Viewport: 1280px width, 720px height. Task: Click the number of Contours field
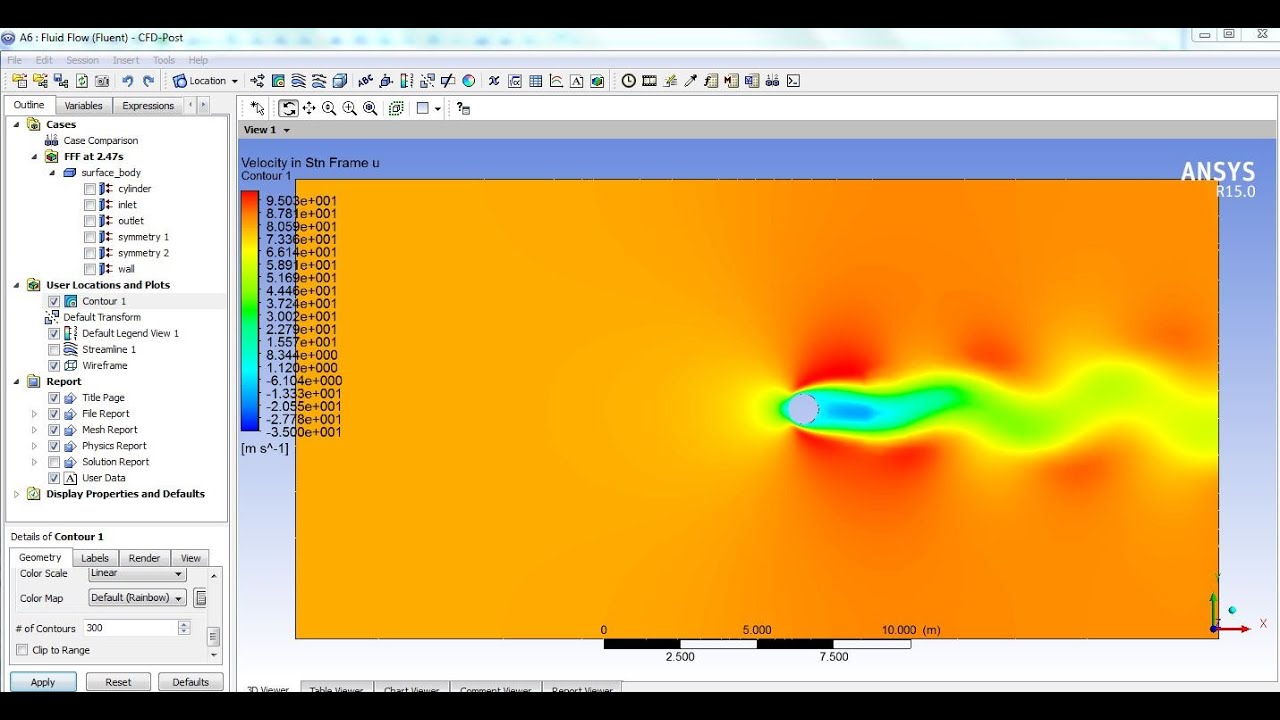point(130,628)
